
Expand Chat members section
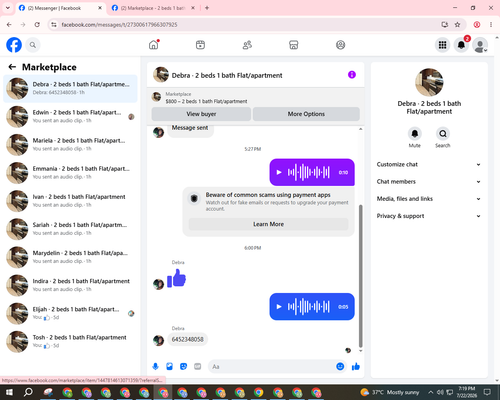[x=429, y=182]
